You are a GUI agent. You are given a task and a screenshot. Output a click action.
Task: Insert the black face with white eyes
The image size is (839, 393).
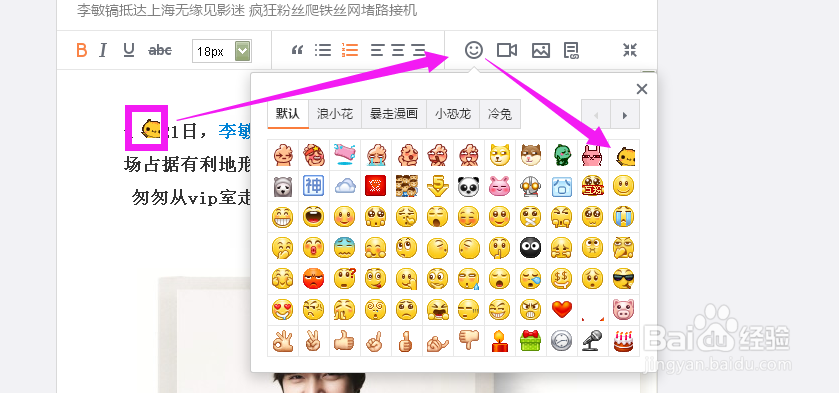click(531, 248)
